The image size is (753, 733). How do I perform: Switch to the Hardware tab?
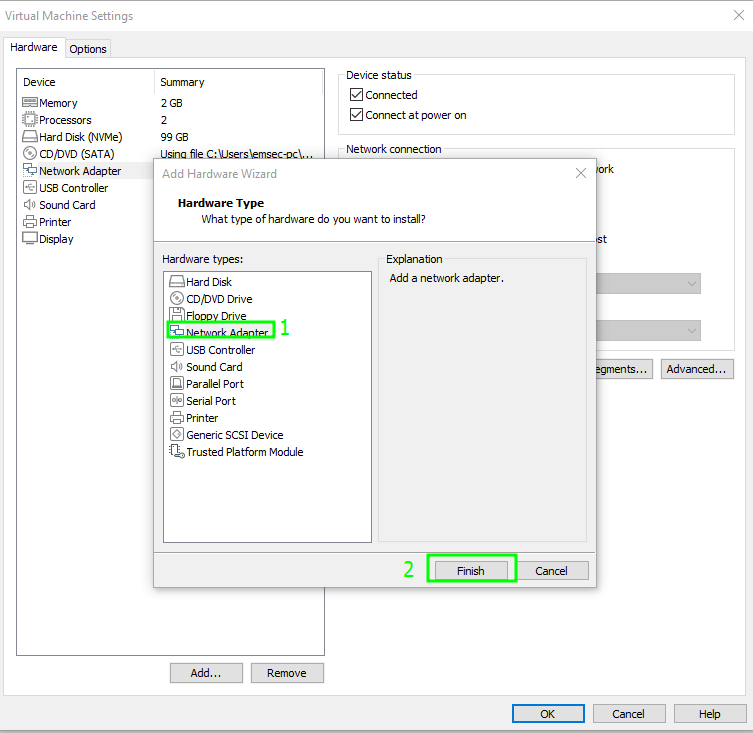pos(34,48)
